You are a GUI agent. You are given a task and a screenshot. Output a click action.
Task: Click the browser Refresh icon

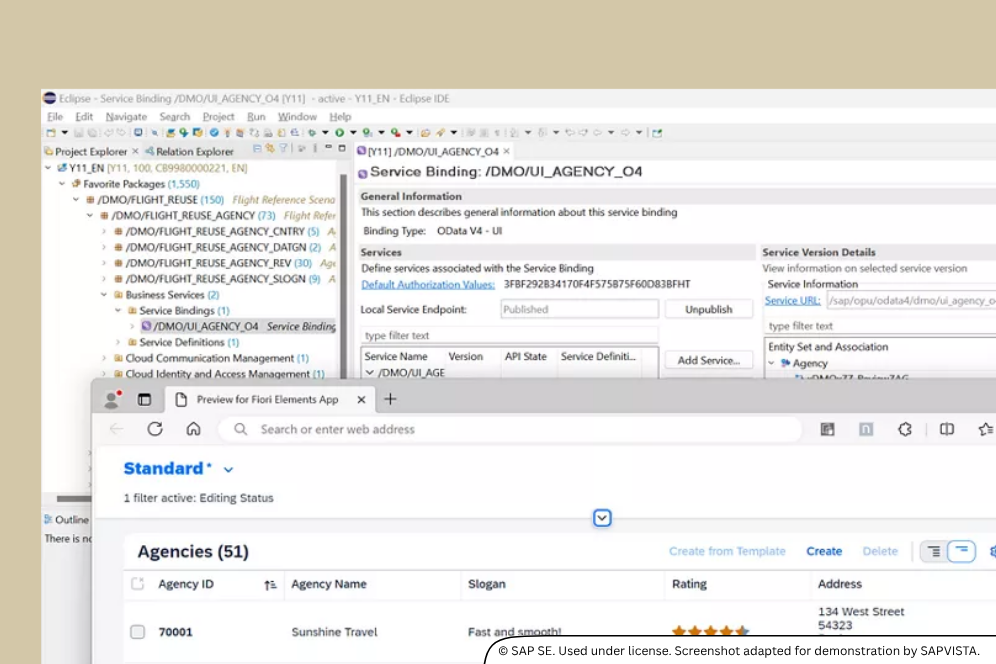[x=155, y=429]
